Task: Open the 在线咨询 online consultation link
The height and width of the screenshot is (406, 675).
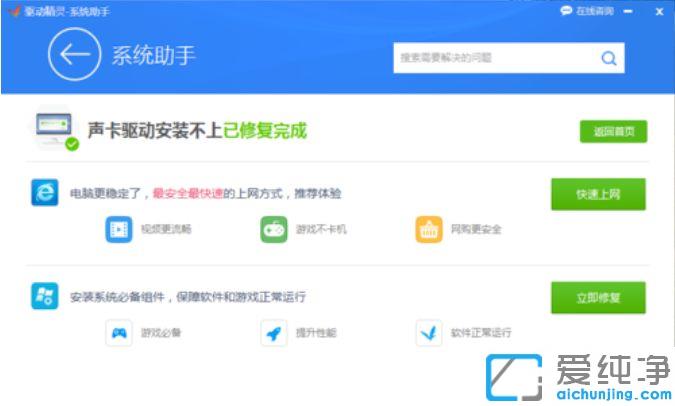Action: pyautogui.click(x=587, y=11)
